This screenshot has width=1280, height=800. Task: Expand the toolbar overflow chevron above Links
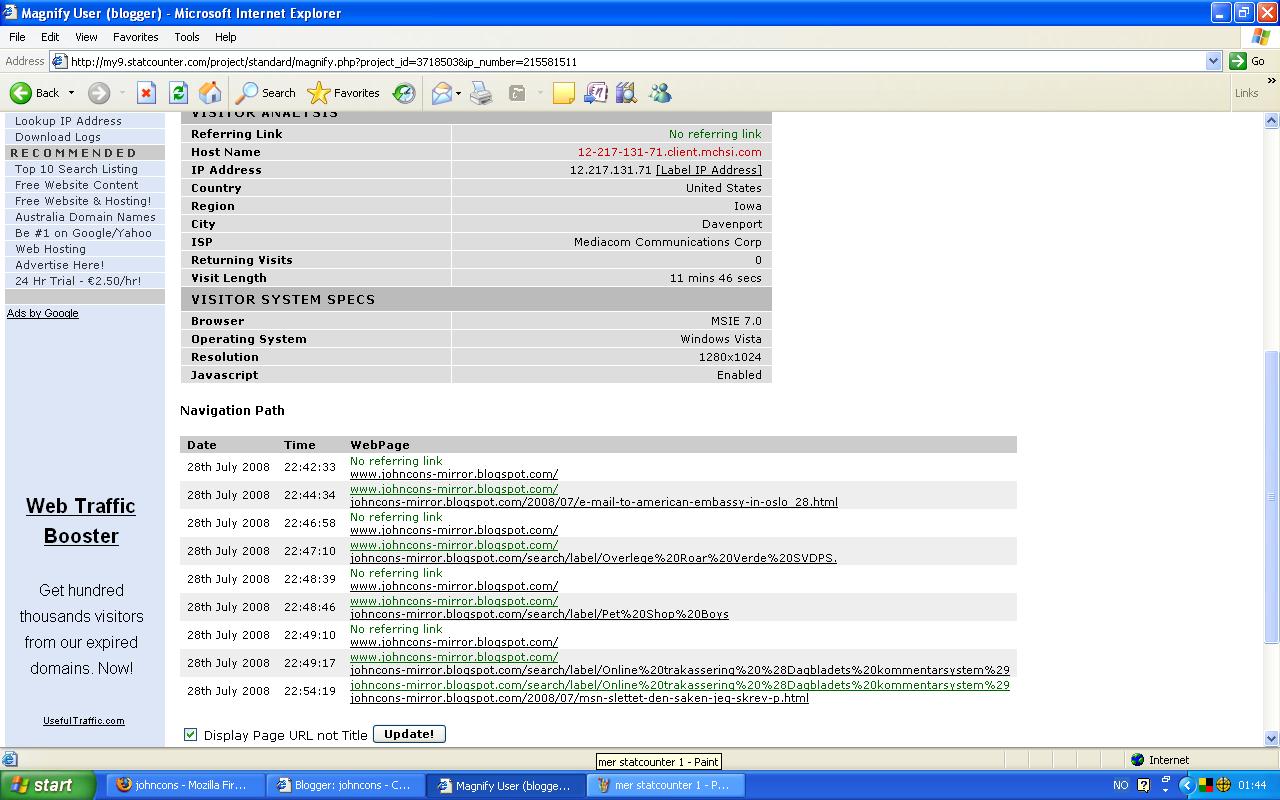(x=1271, y=81)
